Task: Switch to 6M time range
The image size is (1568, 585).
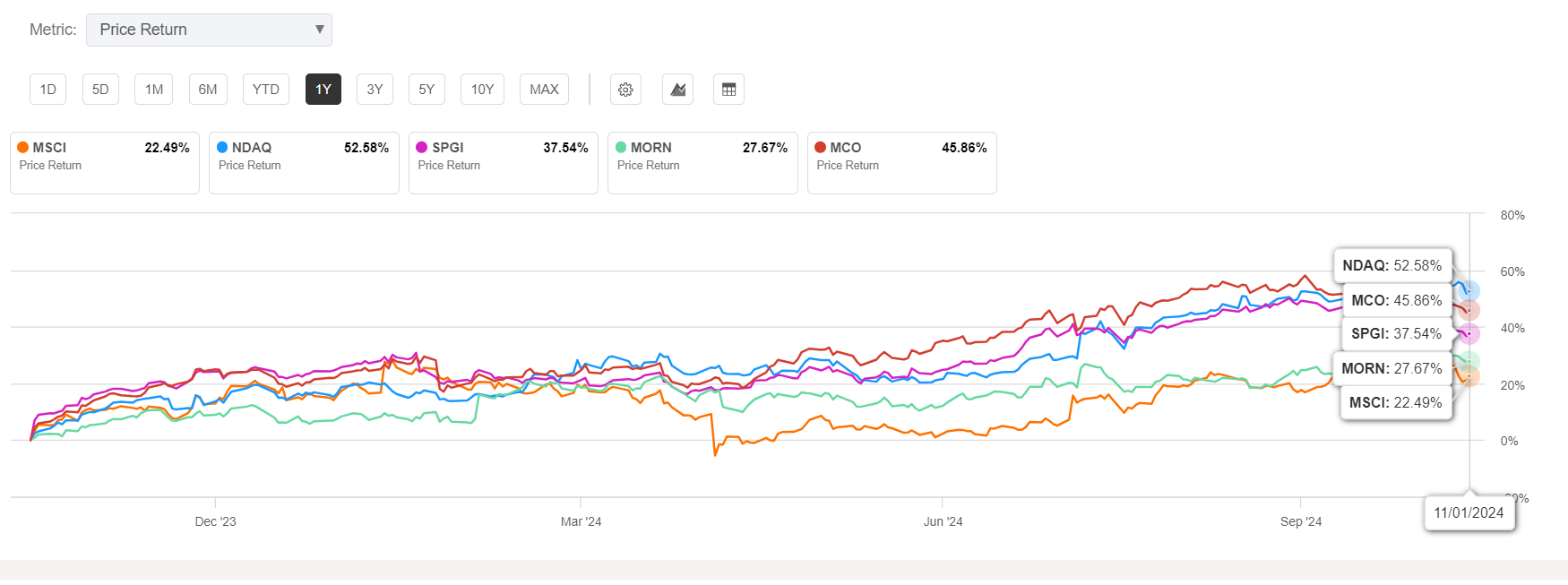Action: pos(208,90)
